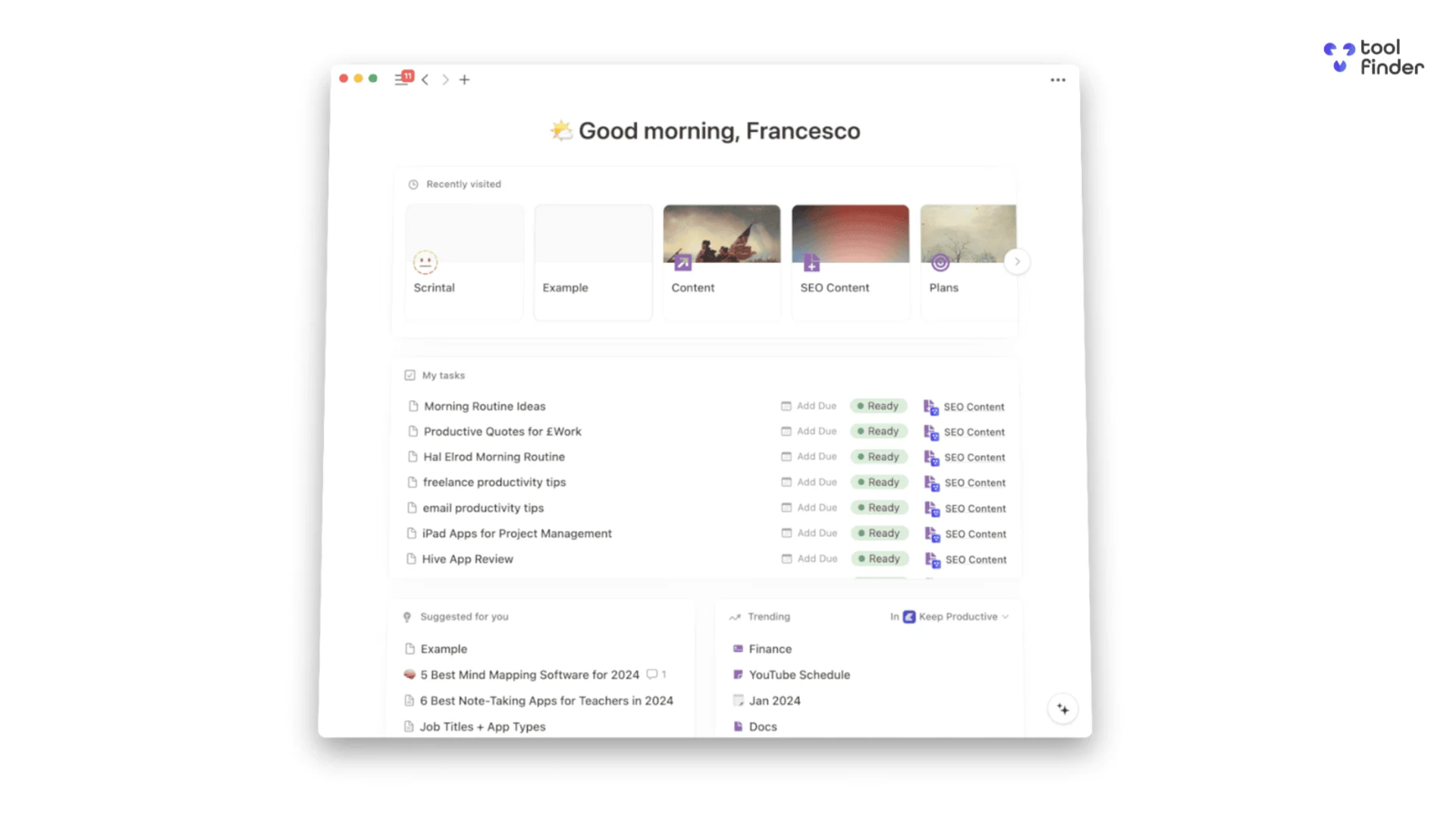Click the comment icon on 5 Best Mind Mapping Software

coord(653,674)
